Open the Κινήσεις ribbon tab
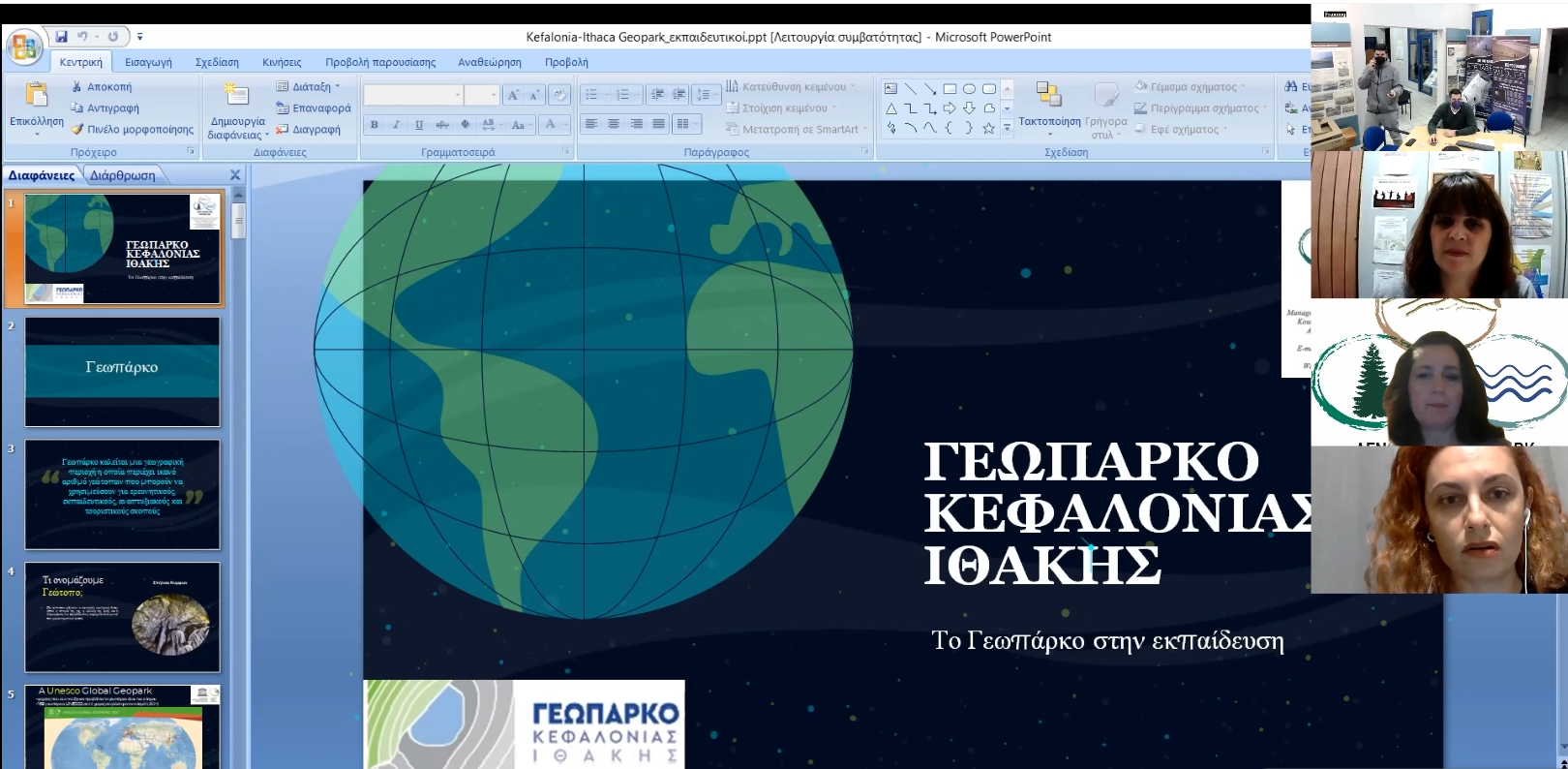The height and width of the screenshot is (769, 1568). pyautogui.click(x=282, y=62)
